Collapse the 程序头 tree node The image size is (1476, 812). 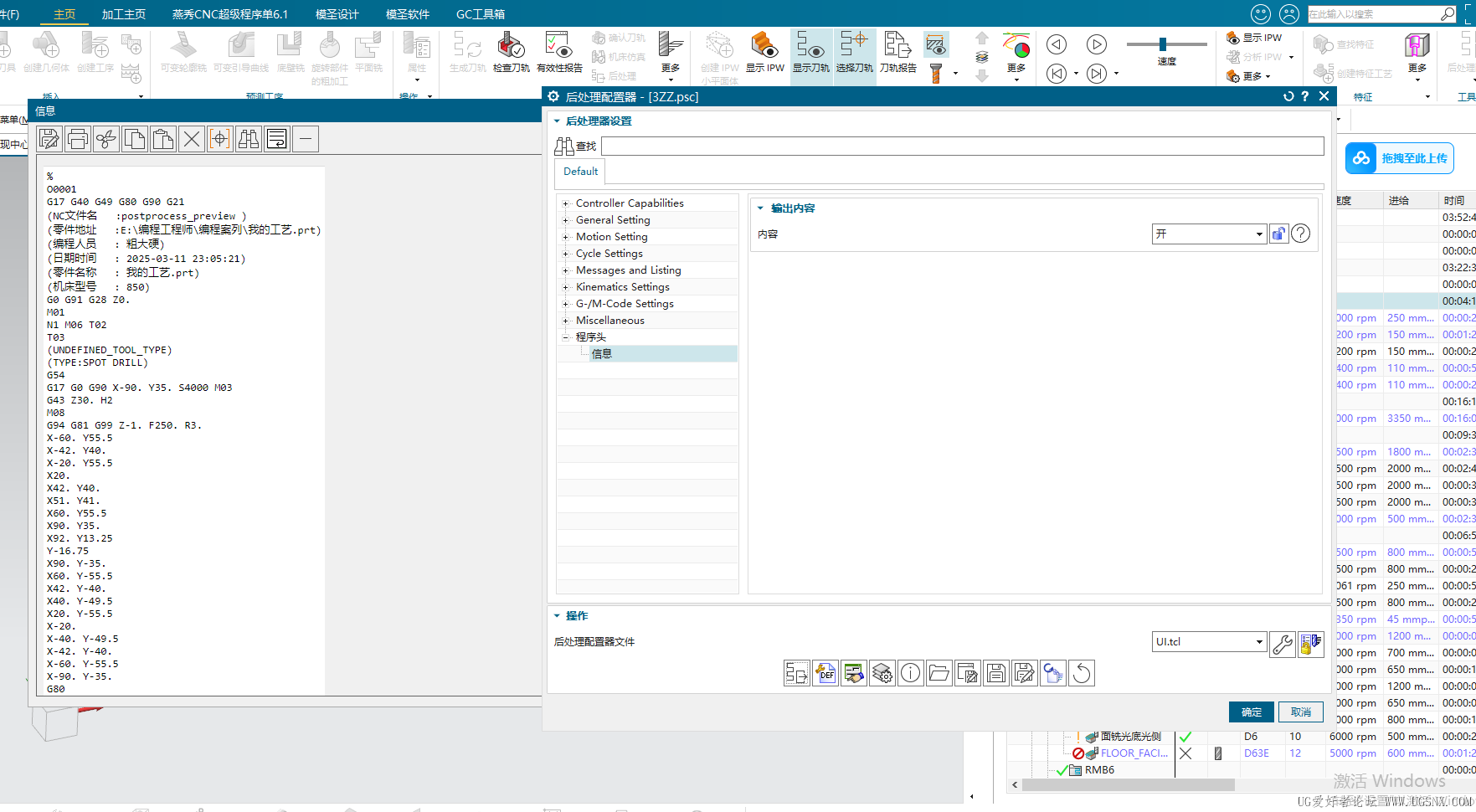(566, 337)
